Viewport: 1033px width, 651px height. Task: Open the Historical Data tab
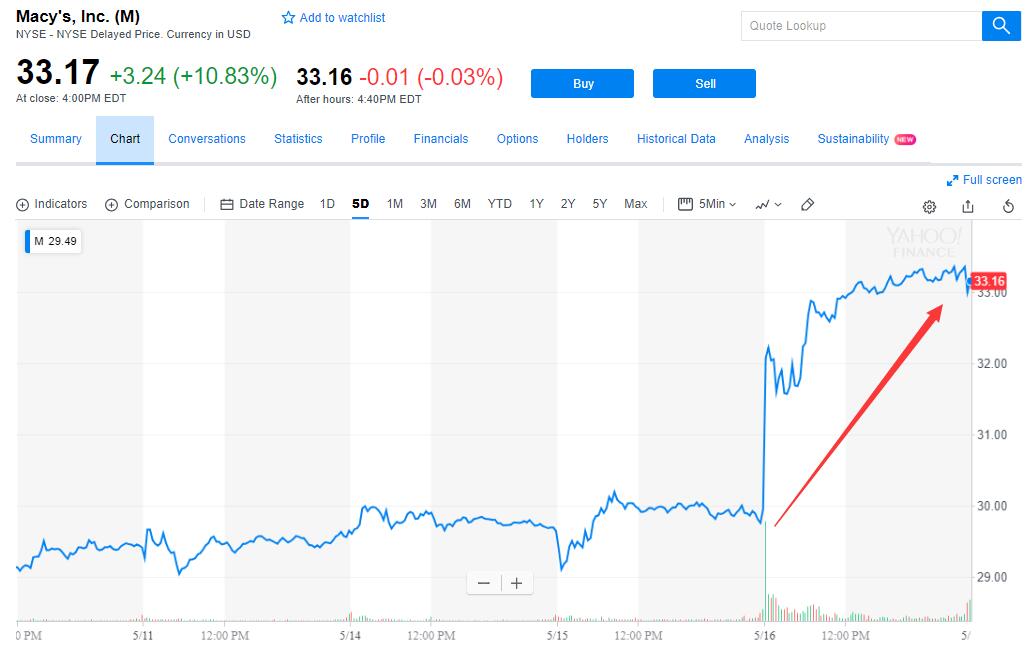pos(676,139)
